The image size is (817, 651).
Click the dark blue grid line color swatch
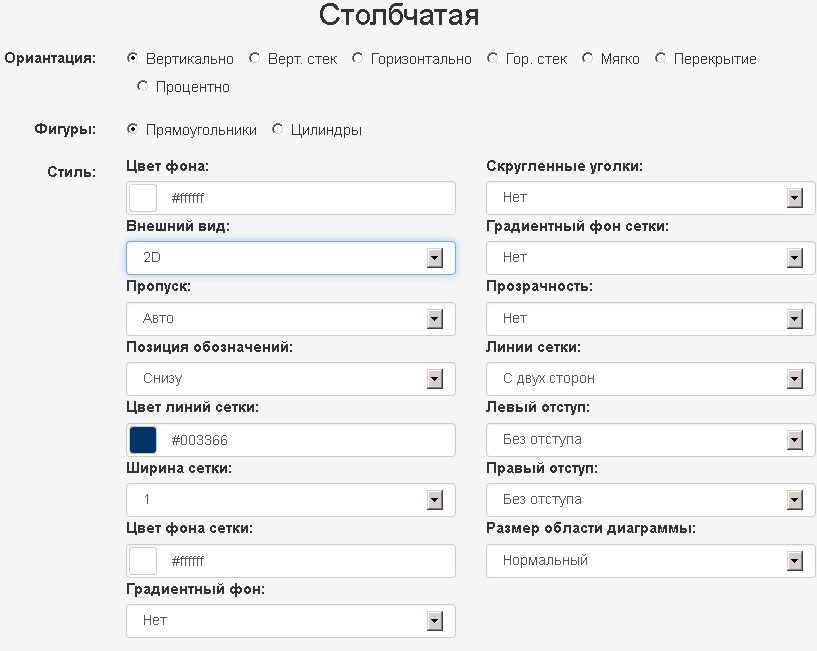(x=143, y=440)
